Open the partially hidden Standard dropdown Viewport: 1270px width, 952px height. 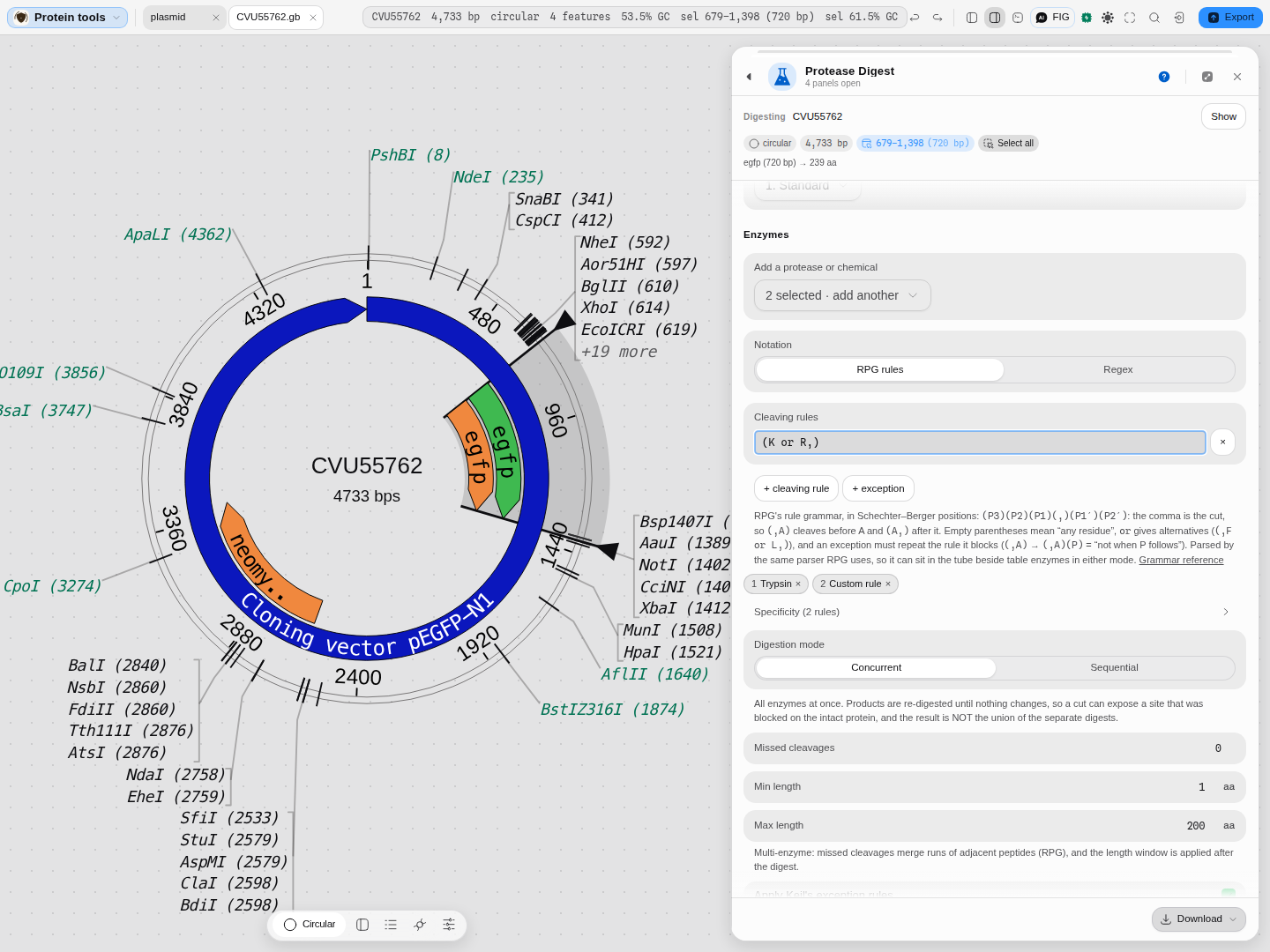[x=807, y=188]
